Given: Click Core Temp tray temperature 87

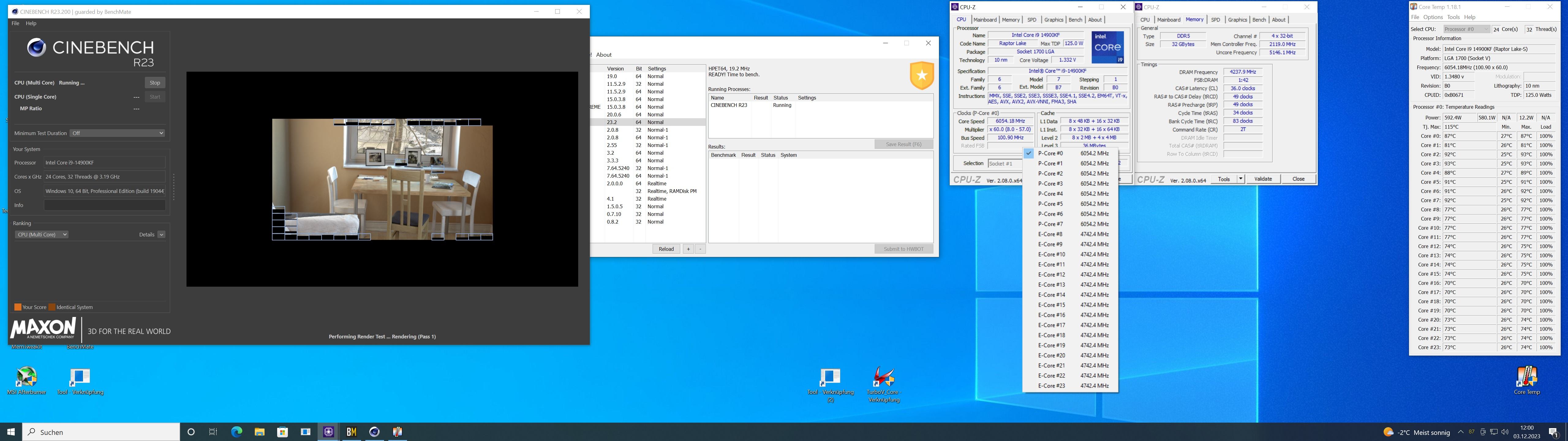Looking at the screenshot, I should (1472, 432).
